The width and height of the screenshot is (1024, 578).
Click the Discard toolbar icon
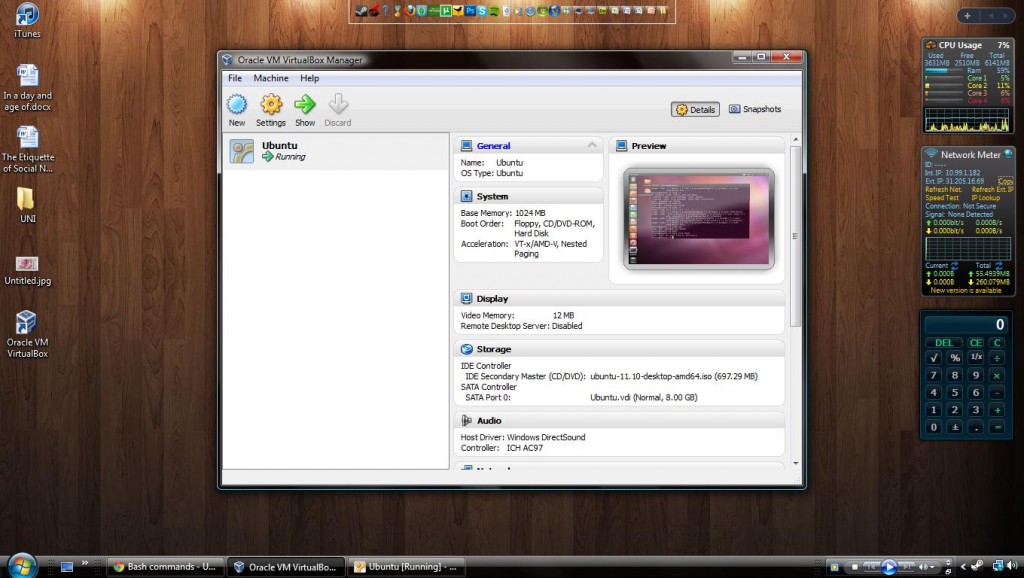click(338, 104)
